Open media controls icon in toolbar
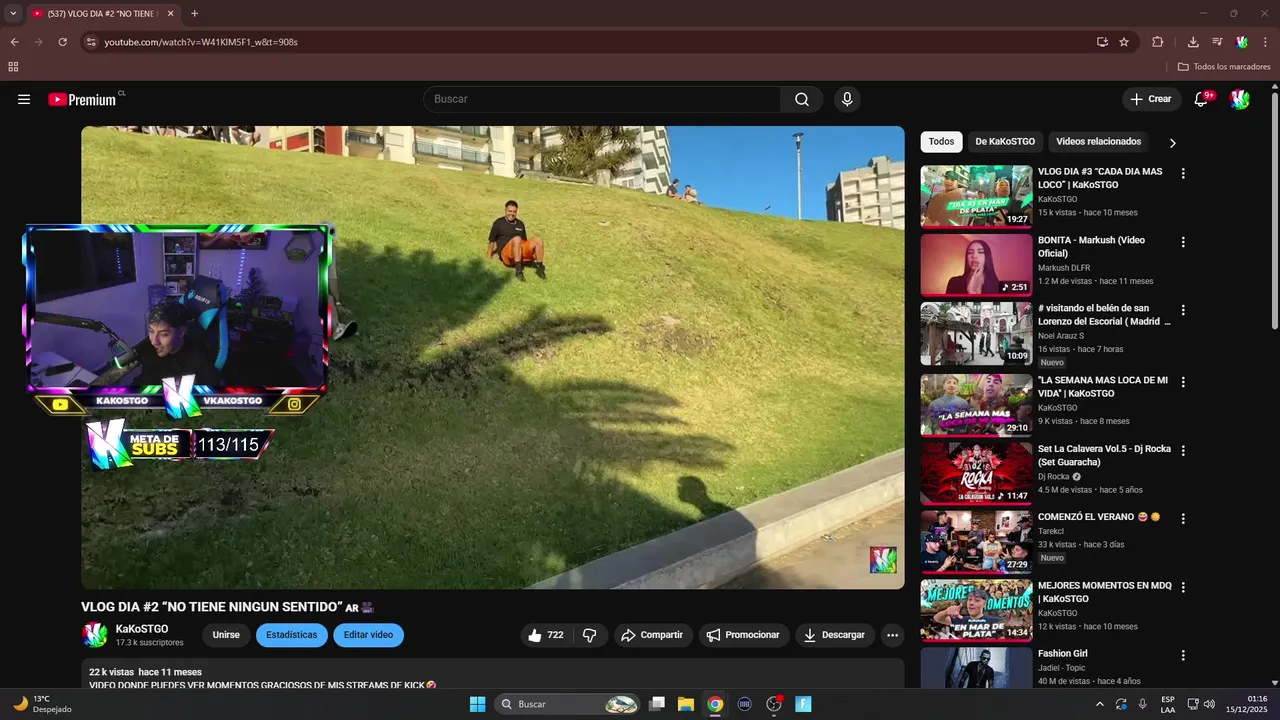 (1217, 42)
